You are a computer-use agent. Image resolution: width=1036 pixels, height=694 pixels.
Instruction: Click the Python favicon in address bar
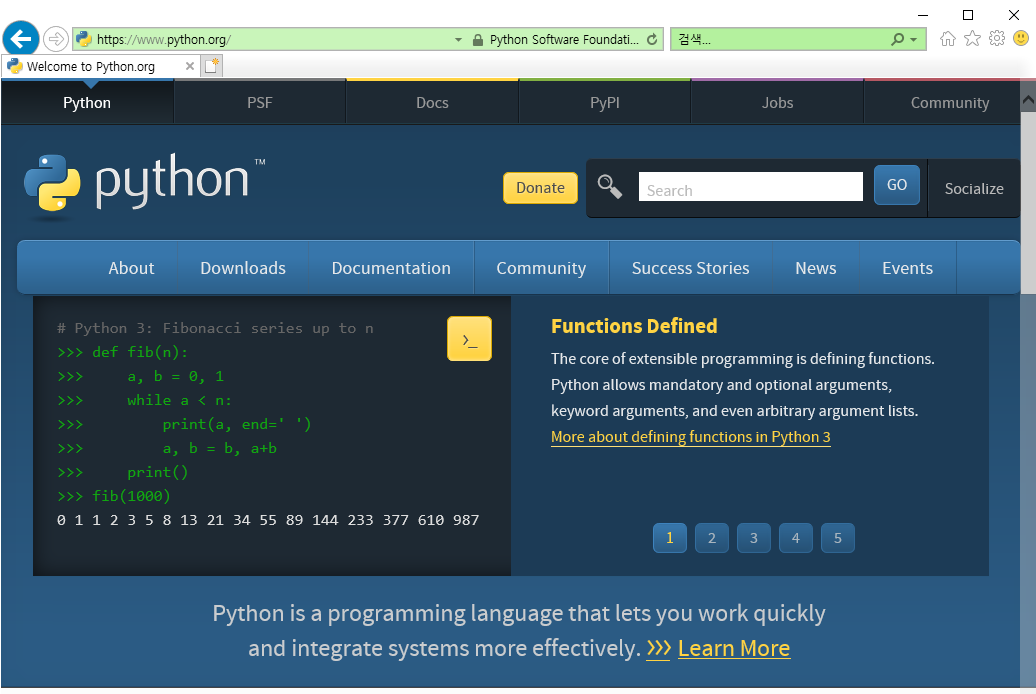click(84, 39)
